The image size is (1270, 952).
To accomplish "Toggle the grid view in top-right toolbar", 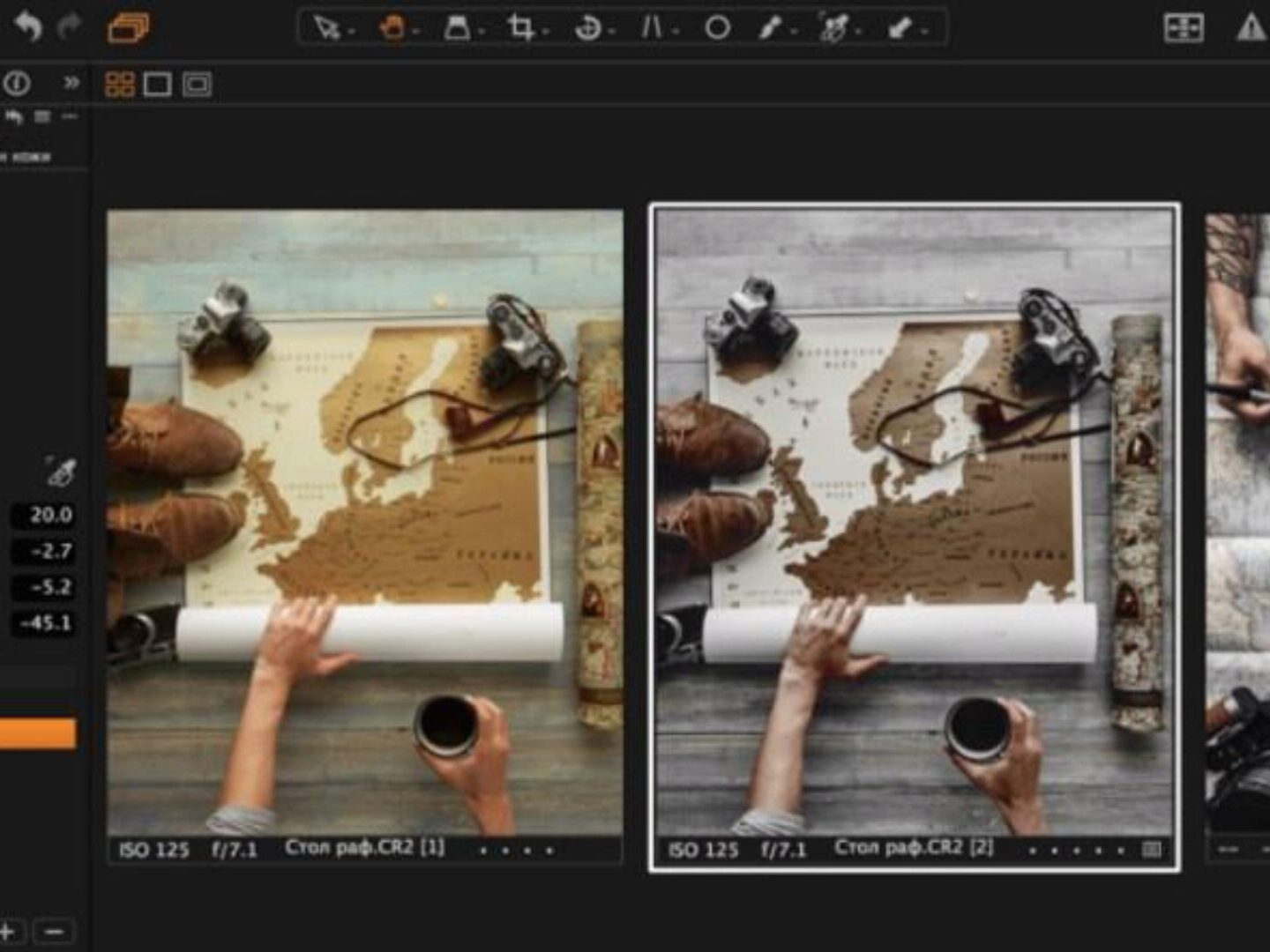I will pos(1183,28).
